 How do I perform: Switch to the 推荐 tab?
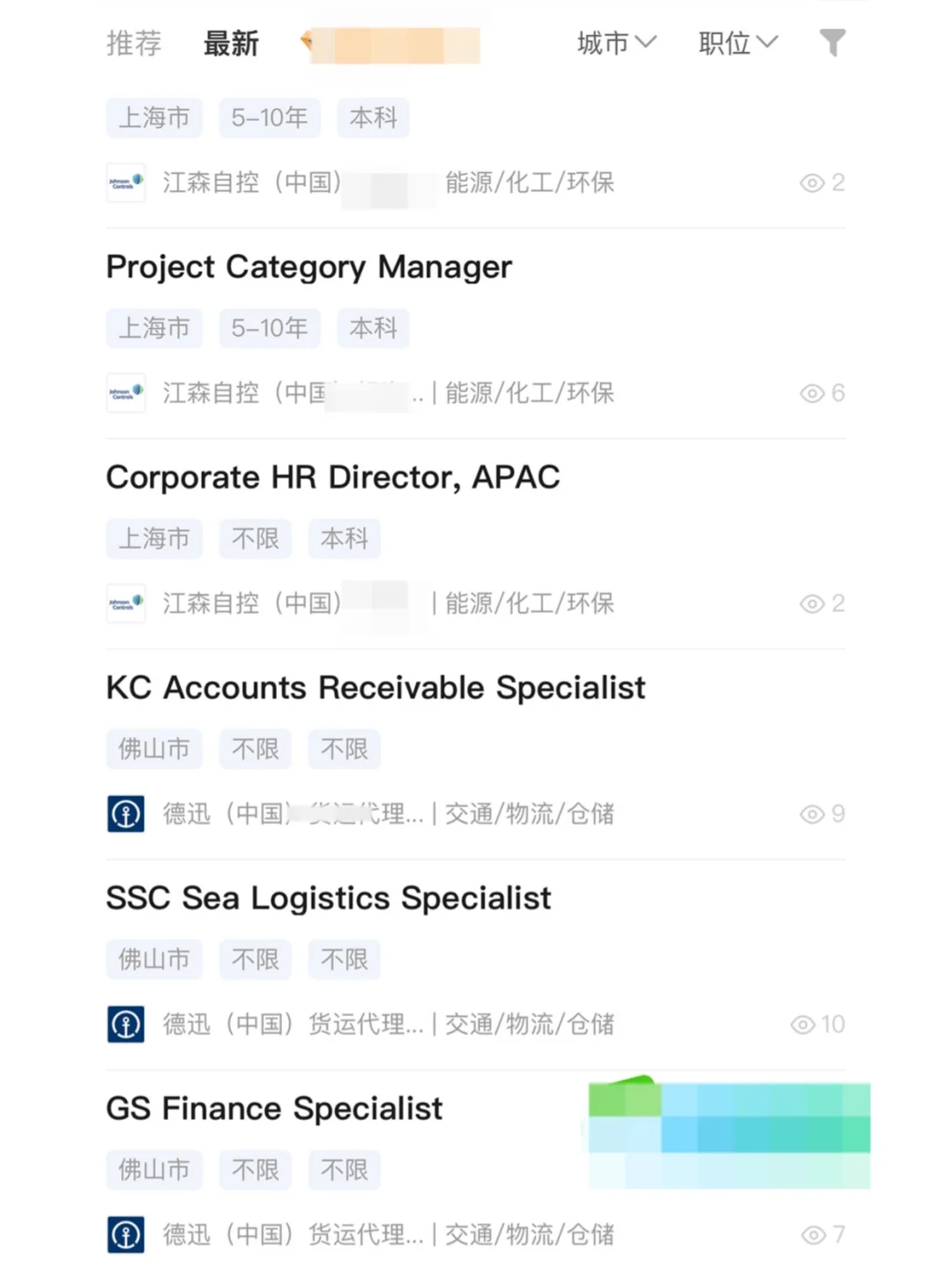click(134, 42)
